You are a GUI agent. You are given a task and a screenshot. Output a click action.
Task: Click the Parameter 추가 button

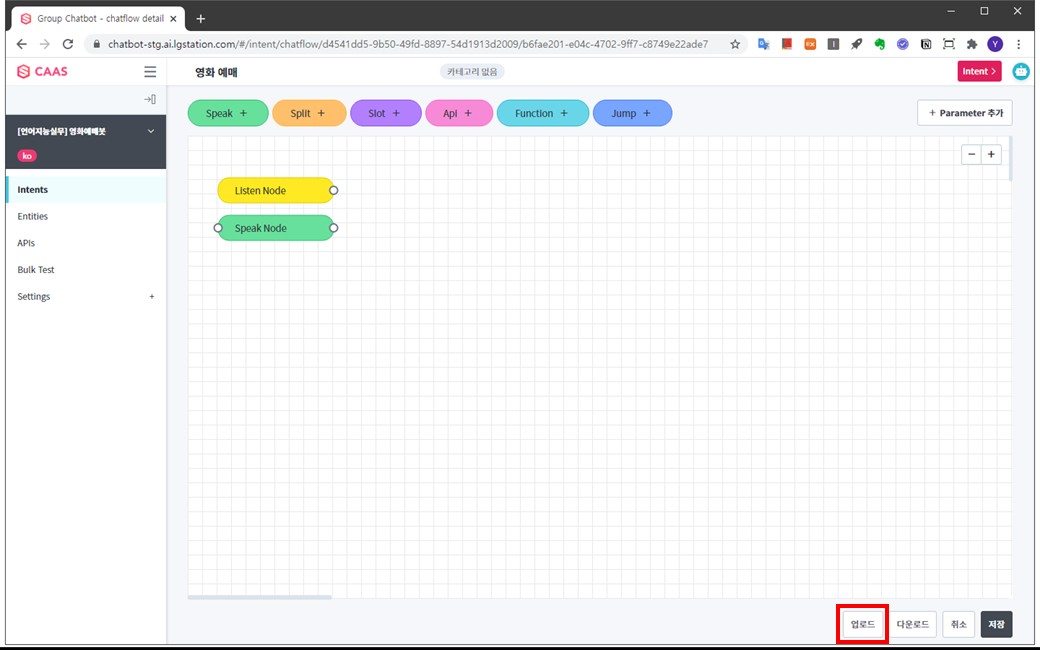coord(964,113)
